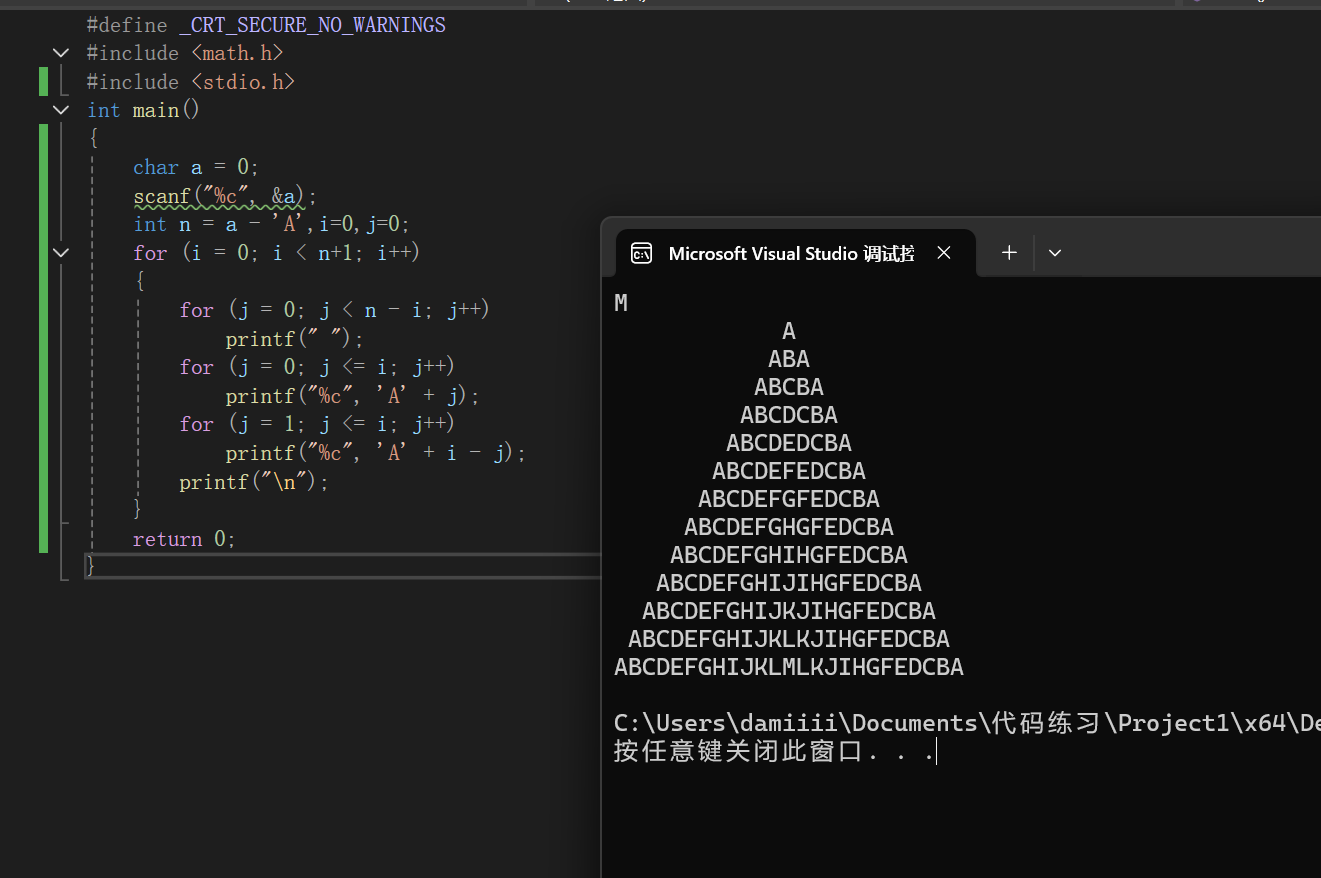Viewport: 1321px width, 878px height.
Task: Click the #define _CRT_SECURE_NO_WARNINGS line
Action: [266, 25]
